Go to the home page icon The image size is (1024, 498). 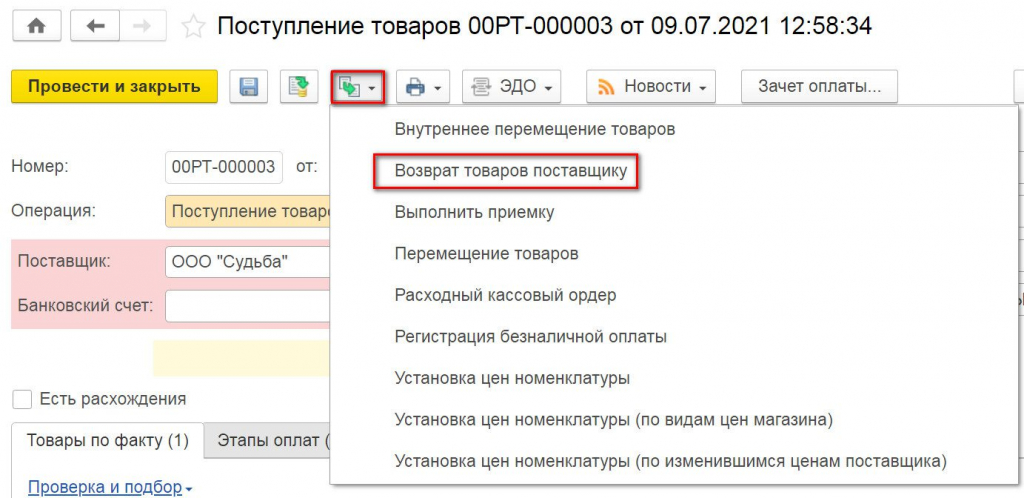pos(37,26)
